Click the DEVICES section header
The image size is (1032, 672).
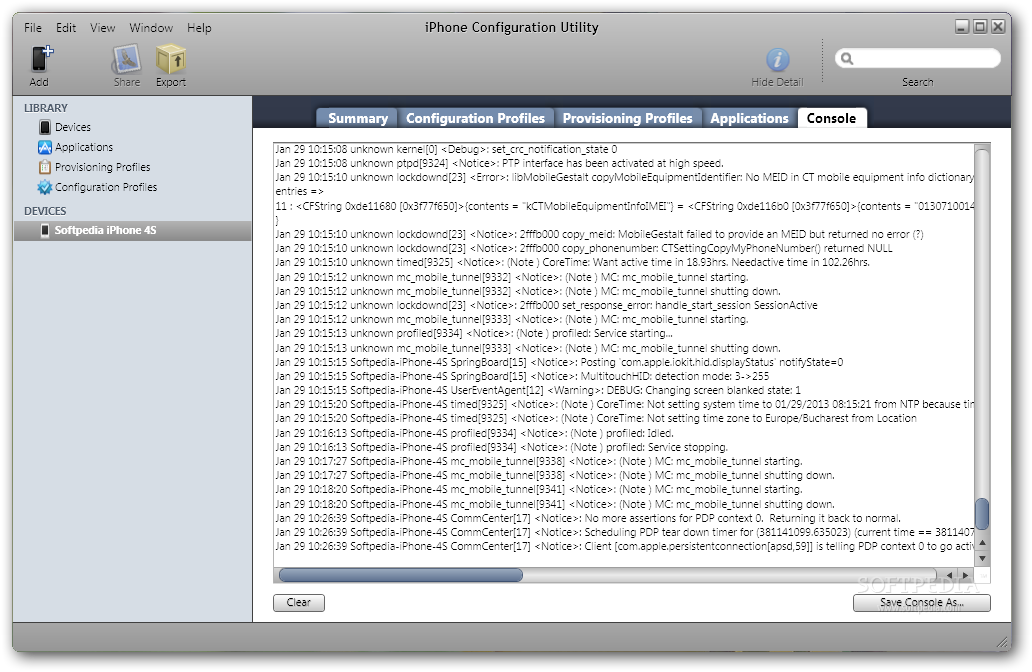point(45,211)
